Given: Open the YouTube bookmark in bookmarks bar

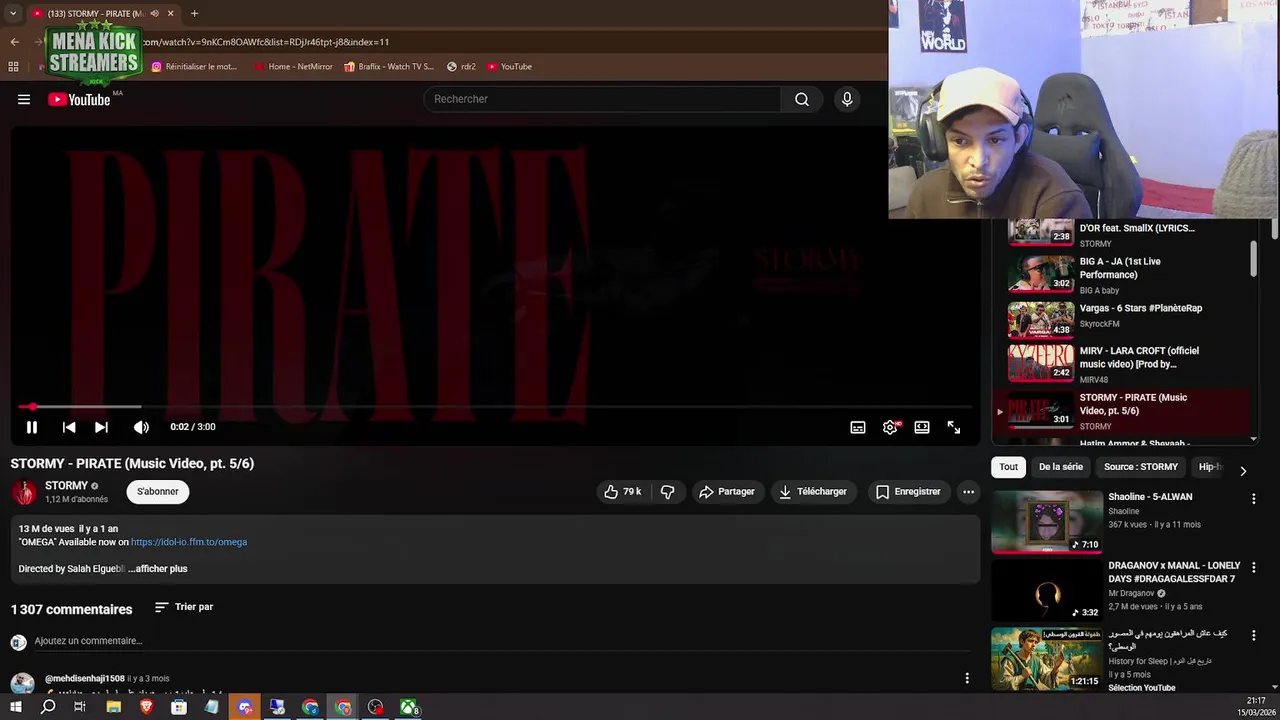Looking at the screenshot, I should [x=509, y=67].
